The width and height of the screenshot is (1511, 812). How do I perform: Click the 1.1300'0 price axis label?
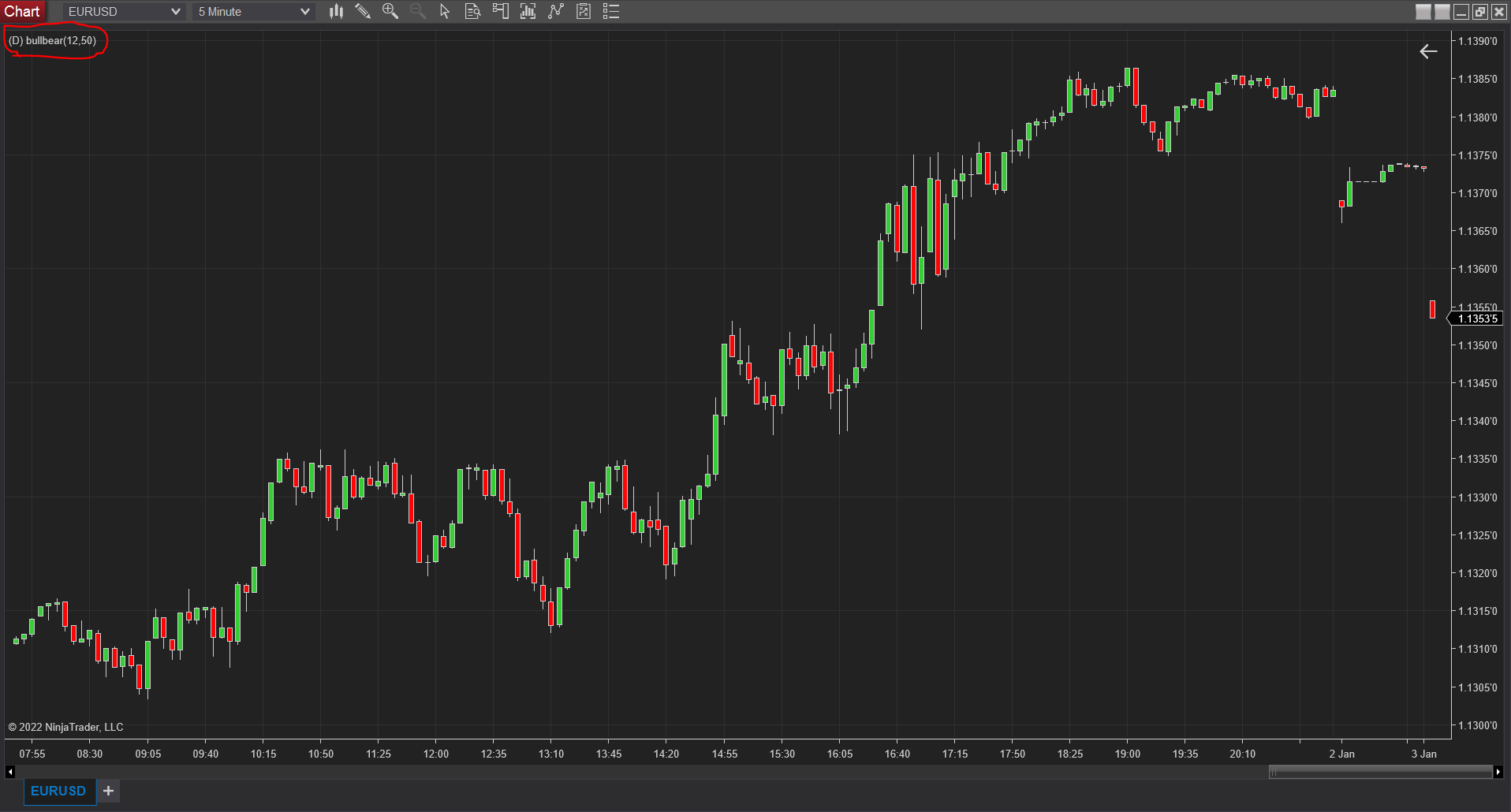[x=1477, y=725]
